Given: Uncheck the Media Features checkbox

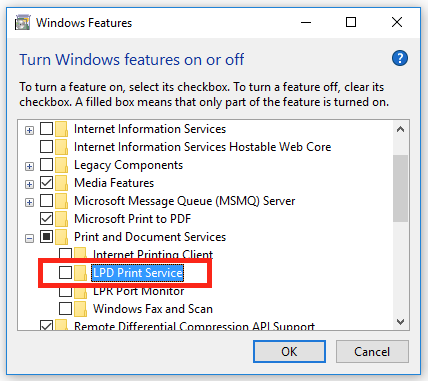Looking at the screenshot, I should 46,183.
